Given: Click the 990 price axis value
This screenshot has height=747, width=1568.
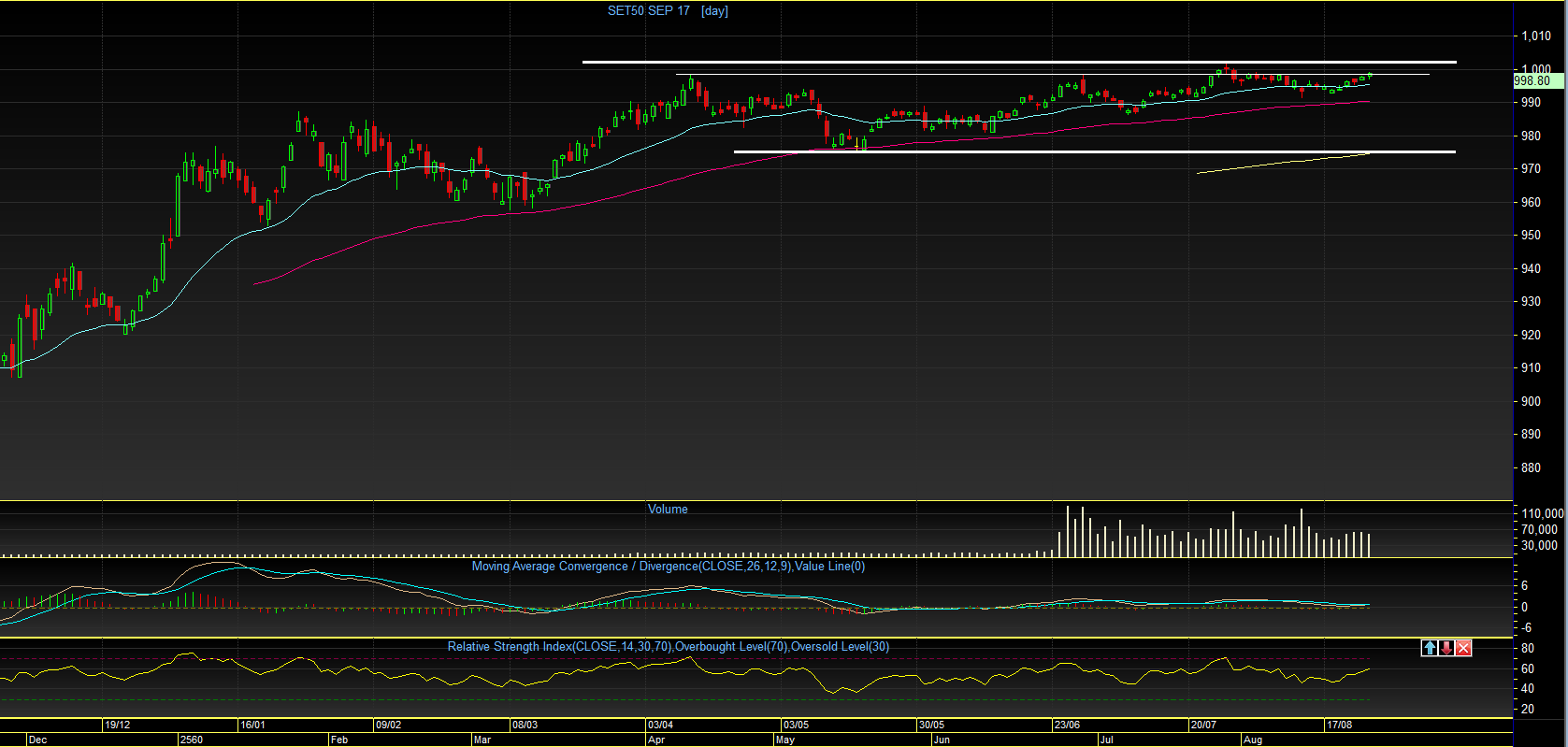Looking at the screenshot, I should (x=1531, y=103).
